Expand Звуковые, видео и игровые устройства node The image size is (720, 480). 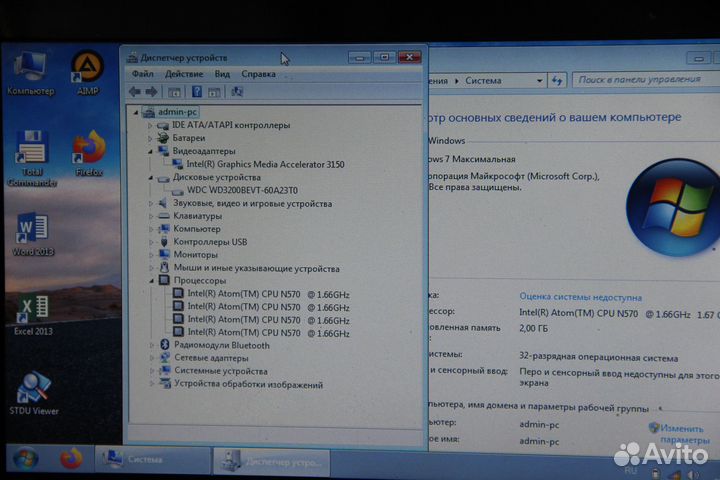(x=151, y=203)
